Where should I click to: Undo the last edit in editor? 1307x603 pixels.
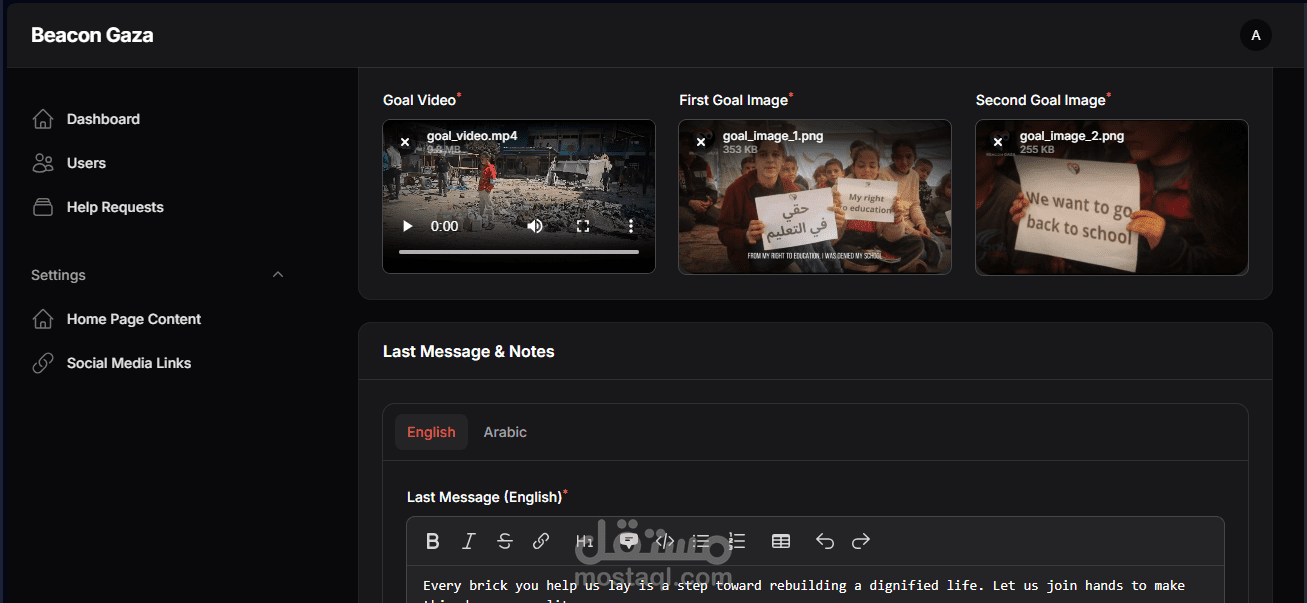(x=825, y=541)
